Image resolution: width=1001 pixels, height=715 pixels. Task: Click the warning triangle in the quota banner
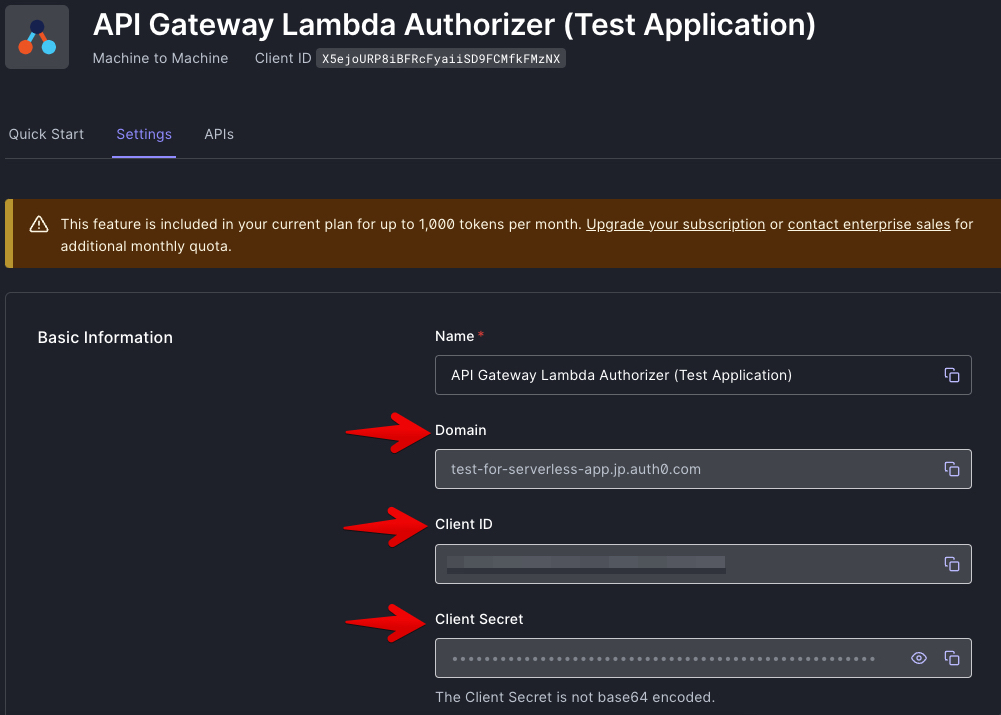(x=38, y=224)
